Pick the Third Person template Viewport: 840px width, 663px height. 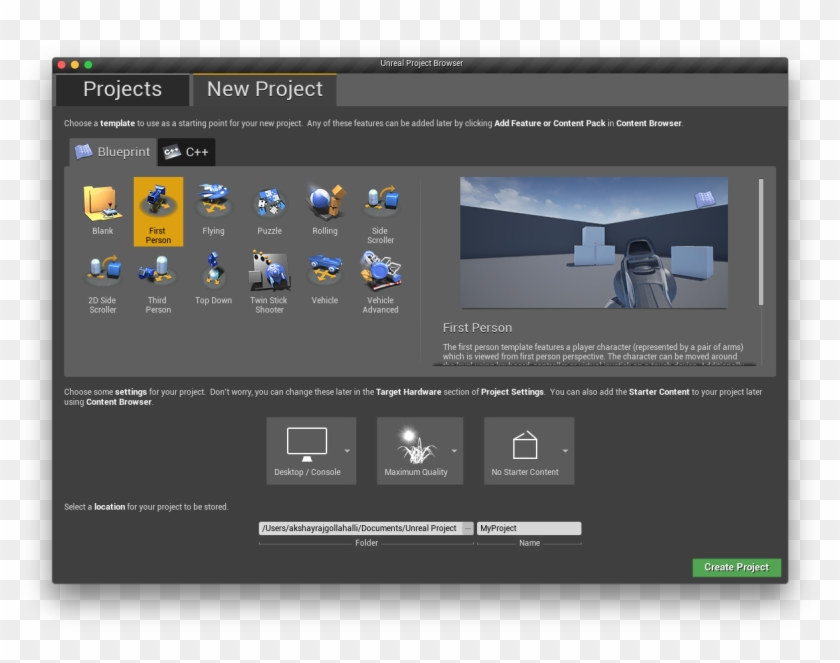pos(158,282)
